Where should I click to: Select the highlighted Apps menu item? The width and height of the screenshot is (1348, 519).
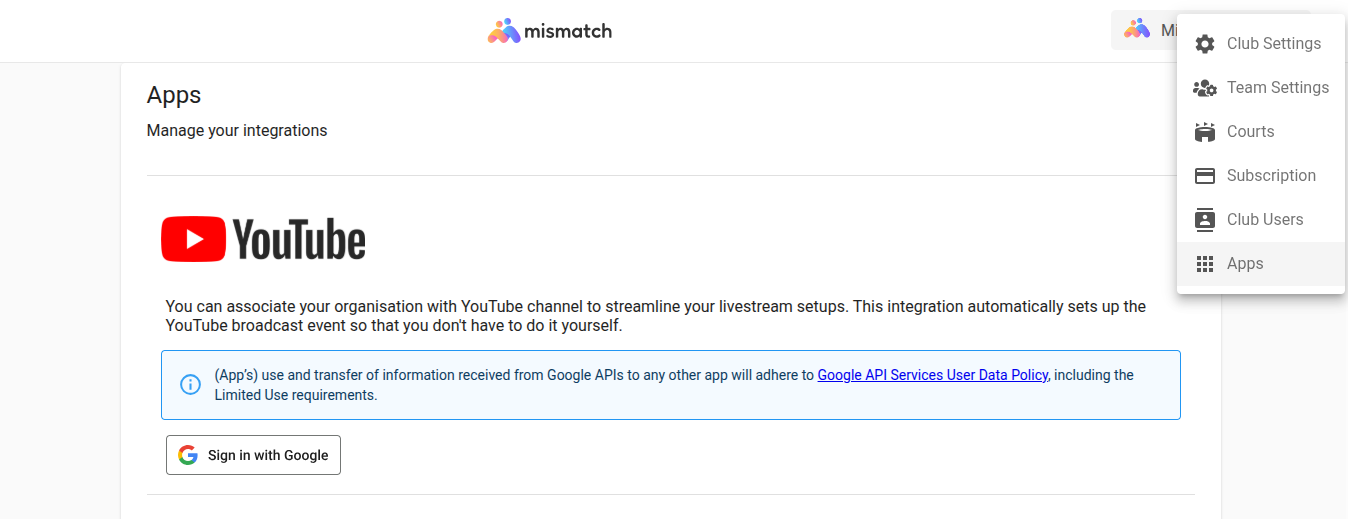coord(1245,264)
